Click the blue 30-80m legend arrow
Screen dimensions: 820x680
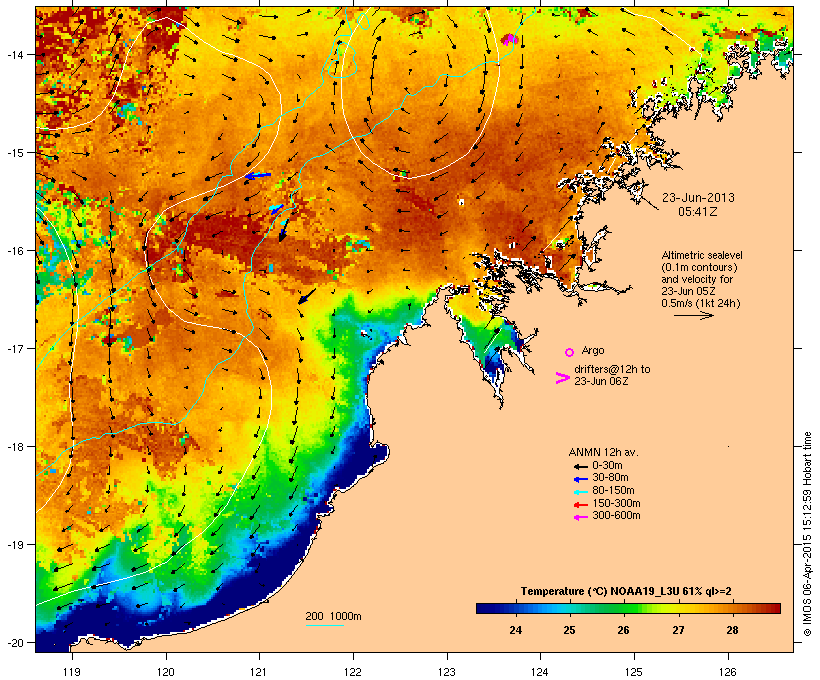580,479
